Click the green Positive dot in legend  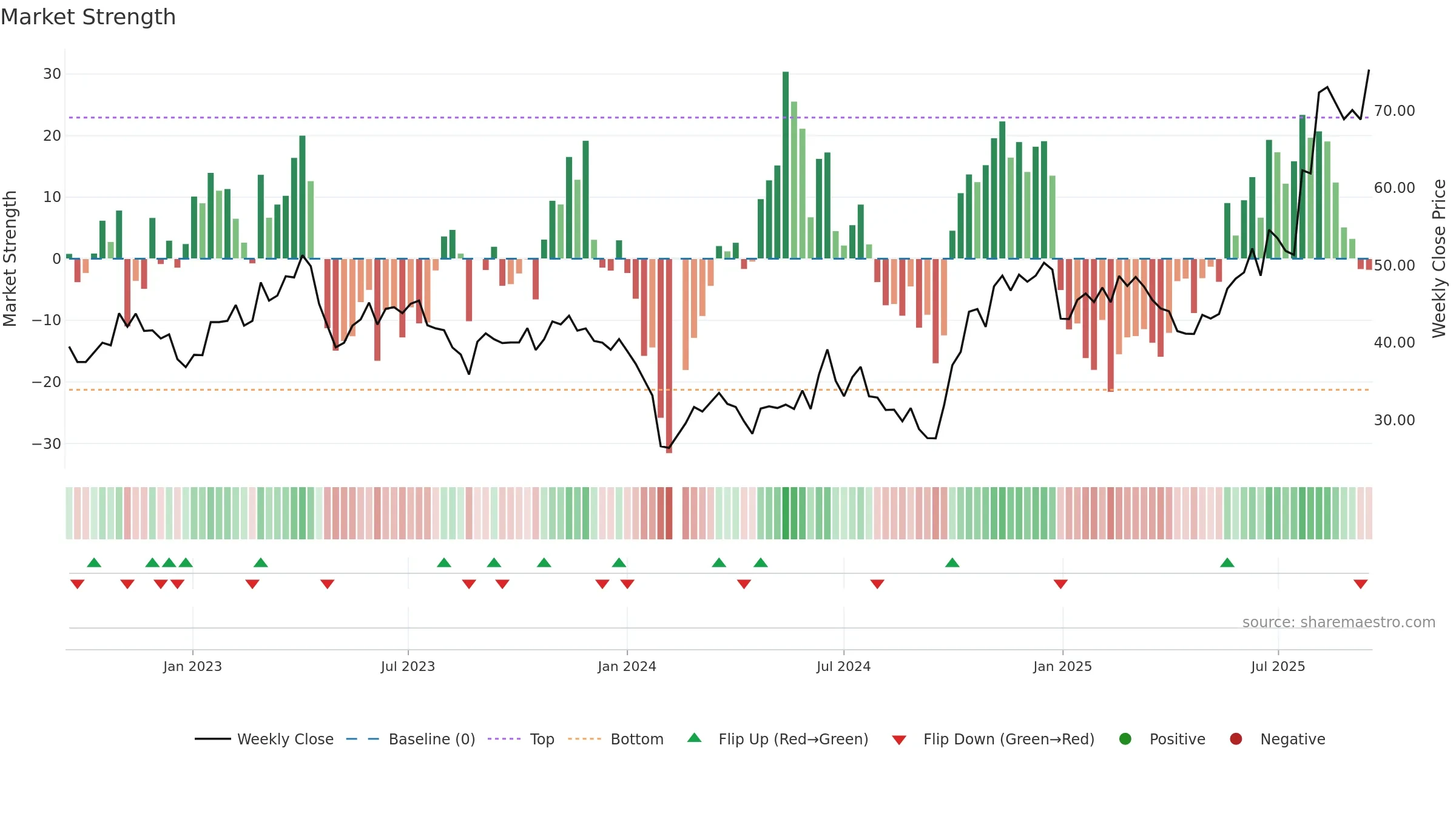1125,739
